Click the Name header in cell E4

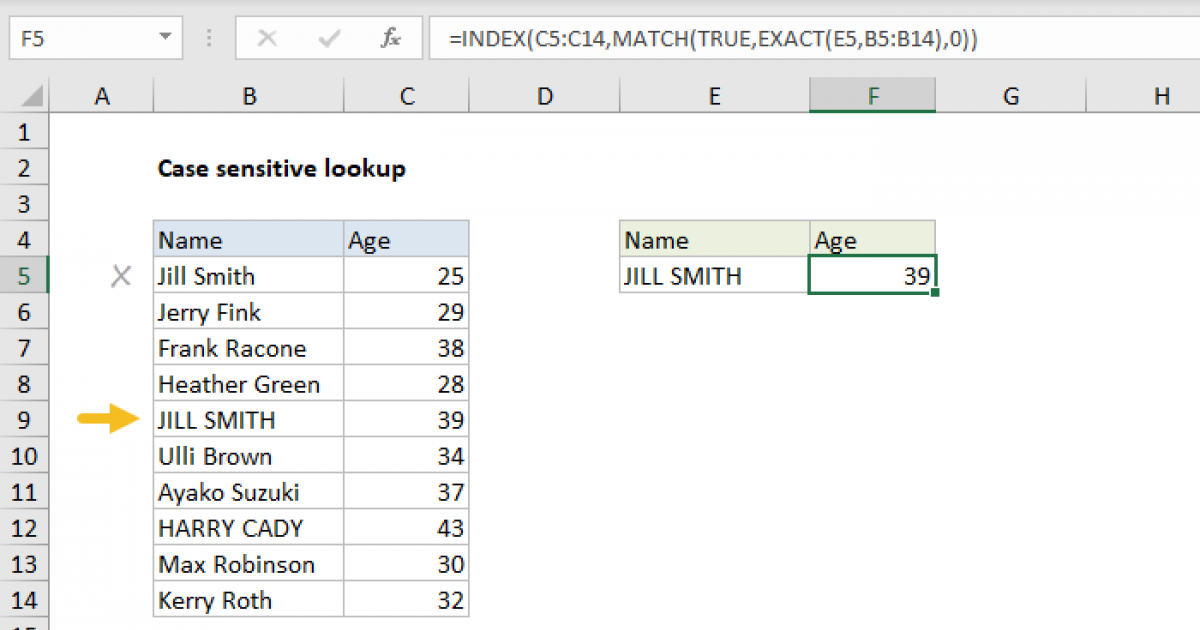pos(714,240)
